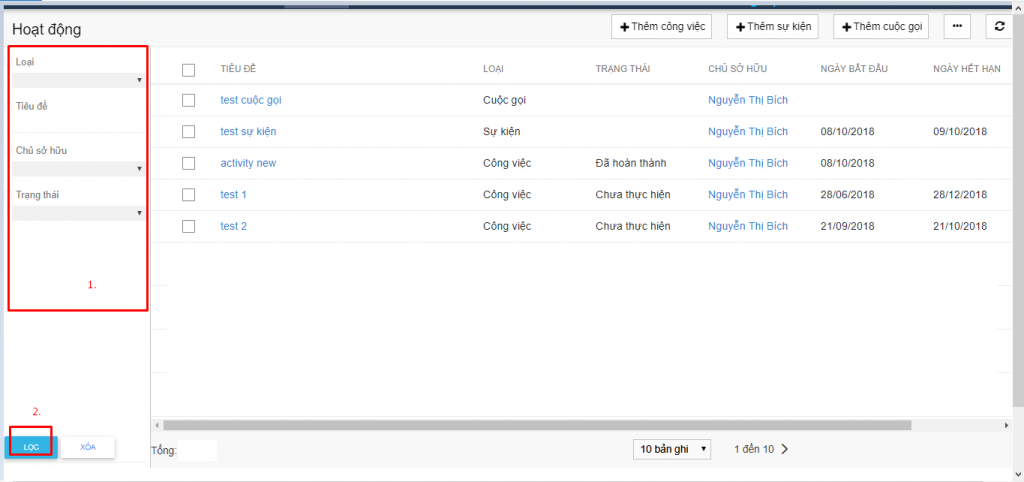The width and height of the screenshot is (1024, 482).
Task: Expand the Trạng thái filter dropdown
Action: click(78, 212)
